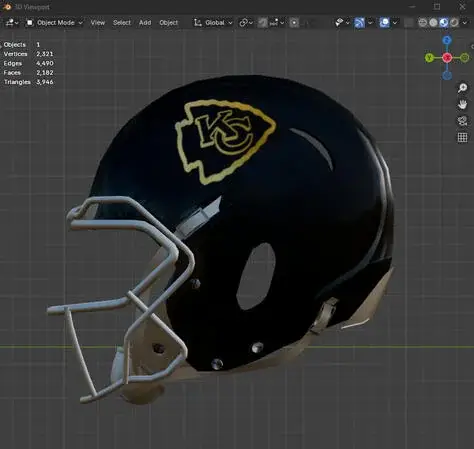Screen dimensions: 474x449
Task: Open the shading options dropdown arrow
Action: pos(465,23)
